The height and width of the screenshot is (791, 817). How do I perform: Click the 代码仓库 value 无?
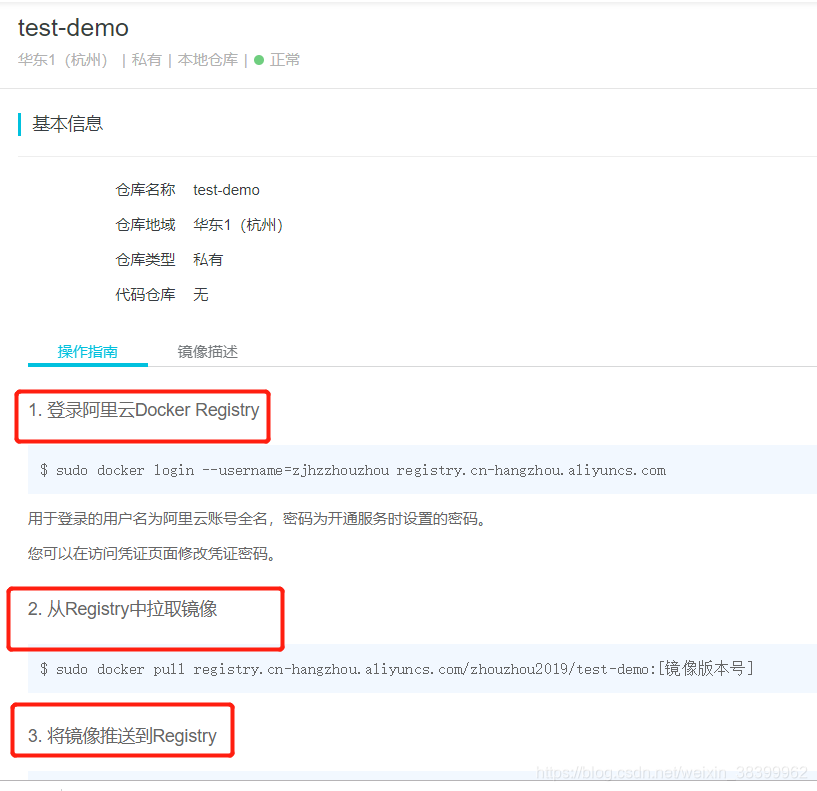[x=201, y=294]
